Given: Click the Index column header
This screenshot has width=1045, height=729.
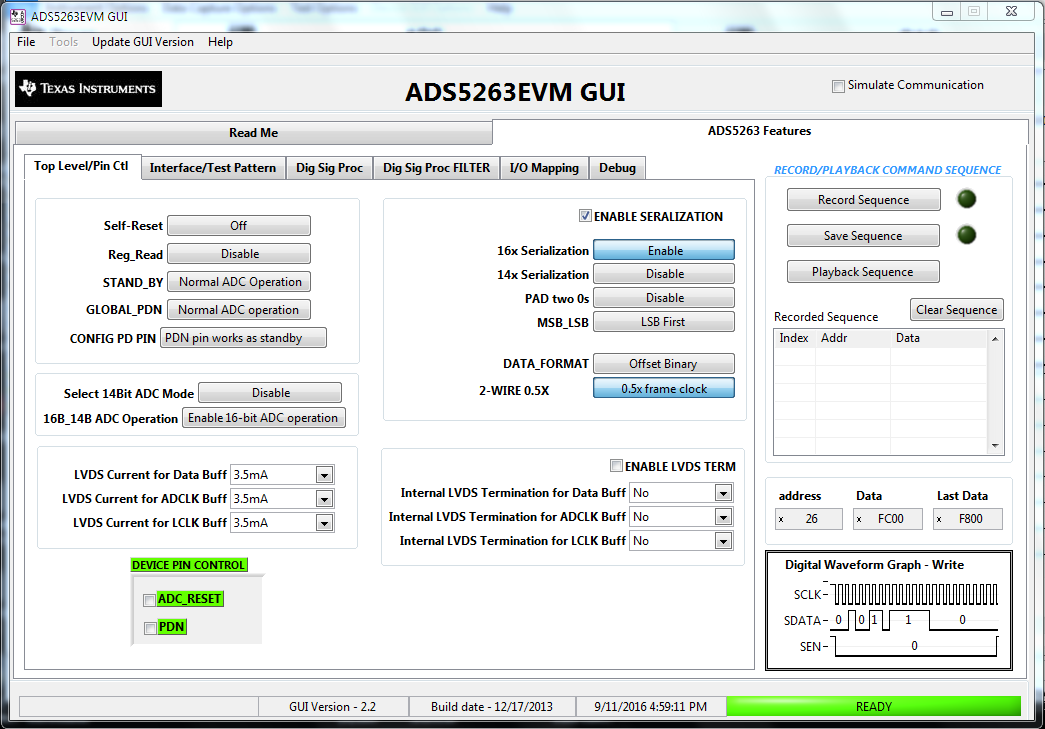Looking at the screenshot, I should tap(794, 339).
